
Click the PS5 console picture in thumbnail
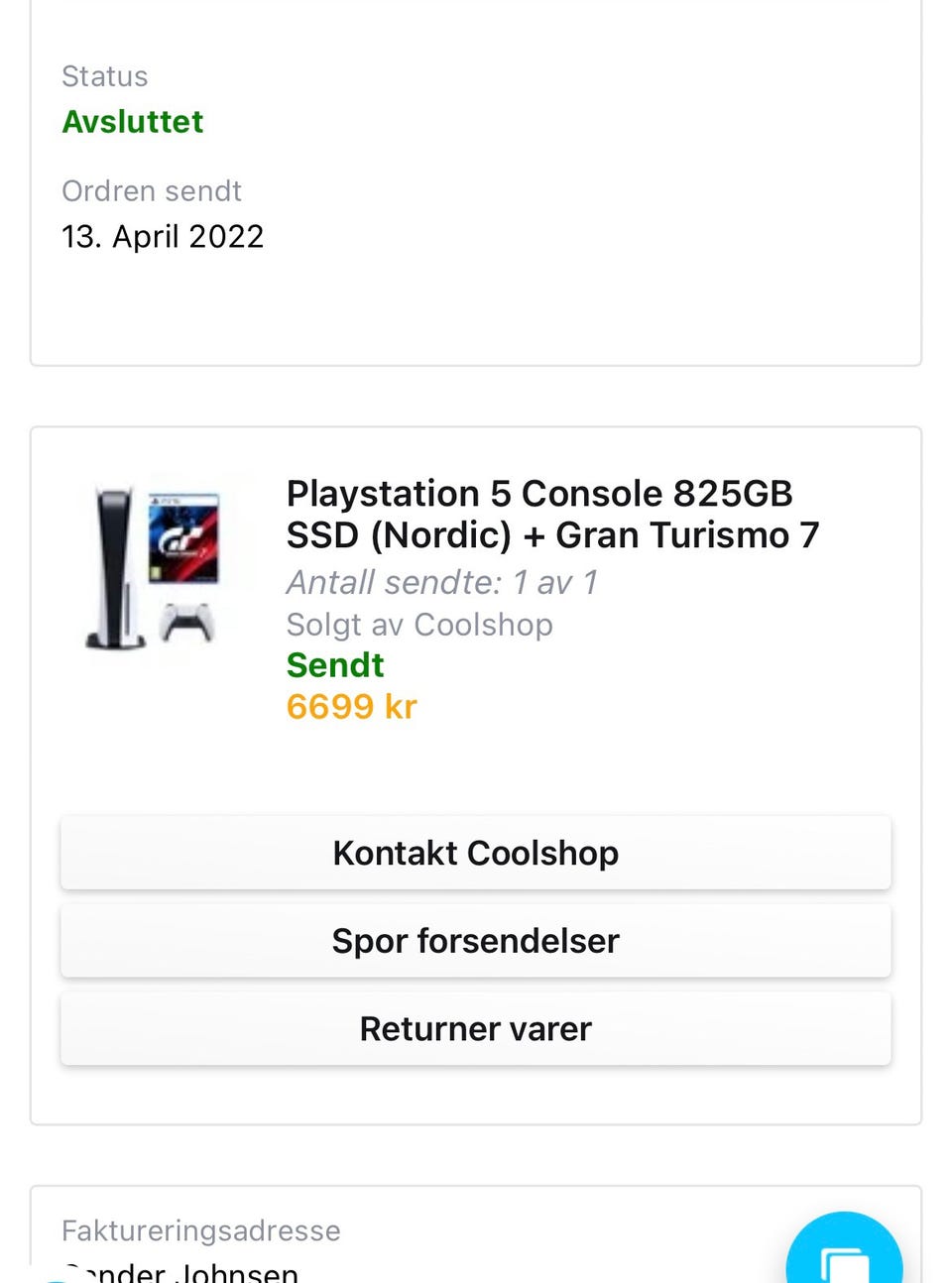115,568
